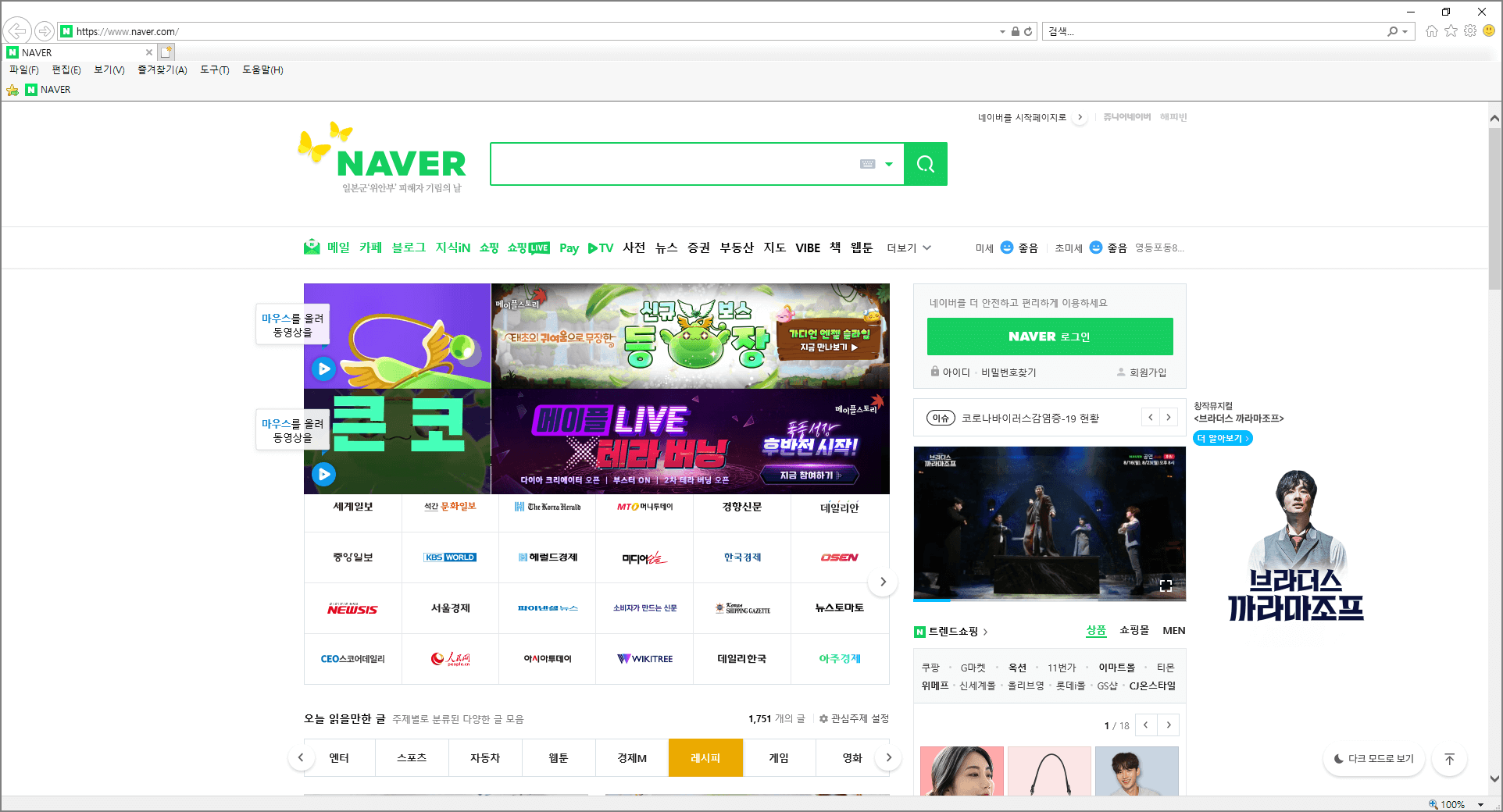Click the 미세 좋음 air quality icon
This screenshot has width=1503, height=812.
coord(1007,248)
